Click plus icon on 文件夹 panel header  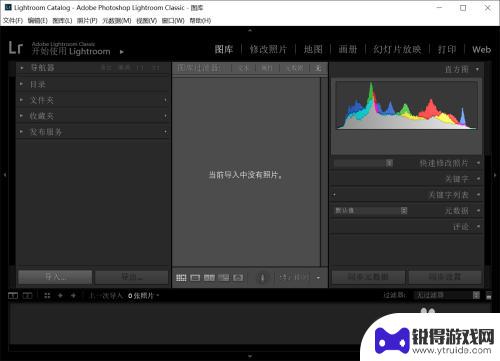coord(166,100)
